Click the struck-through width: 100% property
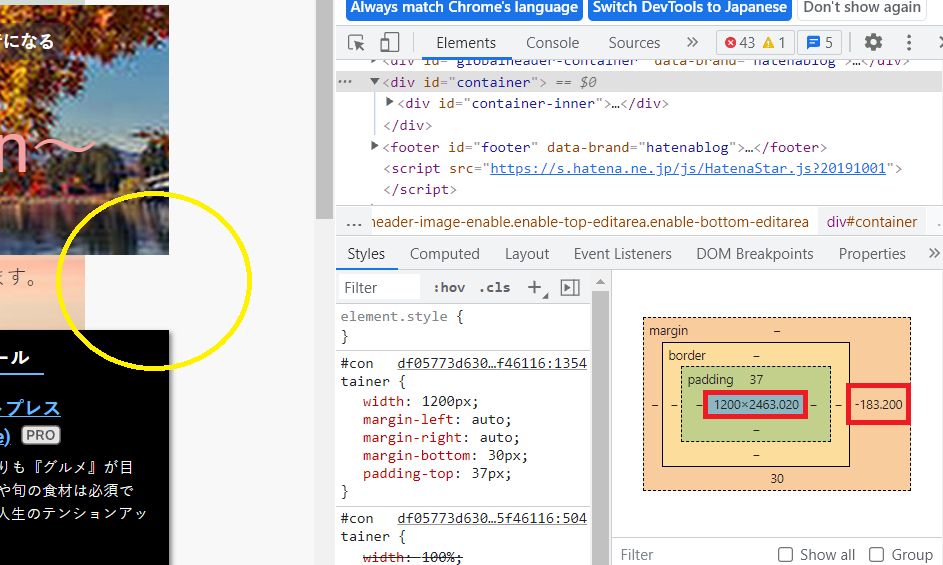Image resolution: width=943 pixels, height=565 pixels. point(413,557)
